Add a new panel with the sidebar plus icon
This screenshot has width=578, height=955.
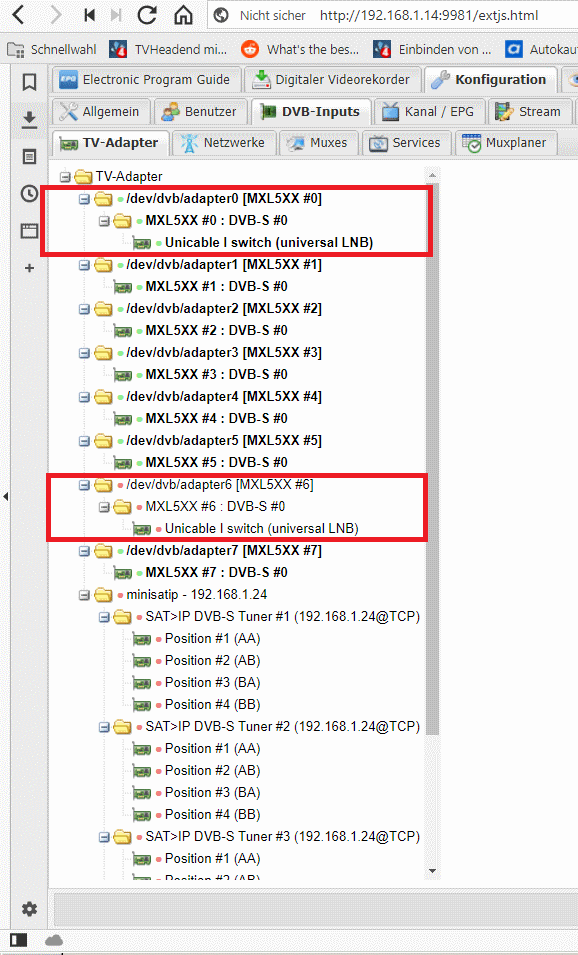(x=29, y=268)
